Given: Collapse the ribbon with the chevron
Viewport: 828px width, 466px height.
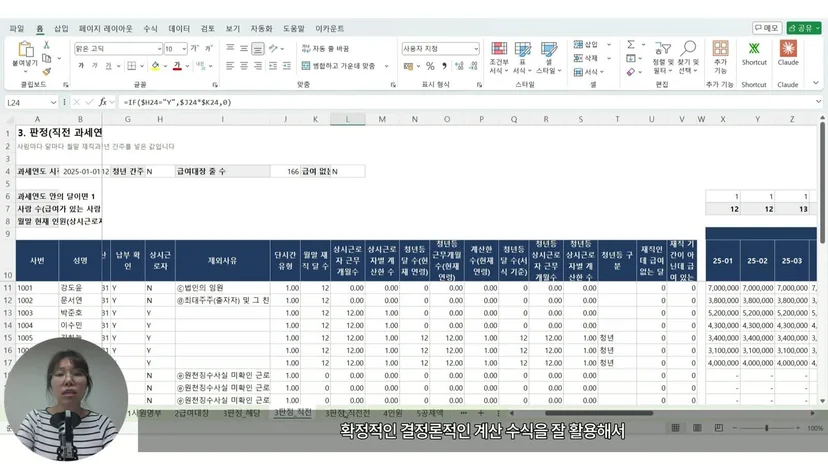Looking at the screenshot, I should pos(816,83).
